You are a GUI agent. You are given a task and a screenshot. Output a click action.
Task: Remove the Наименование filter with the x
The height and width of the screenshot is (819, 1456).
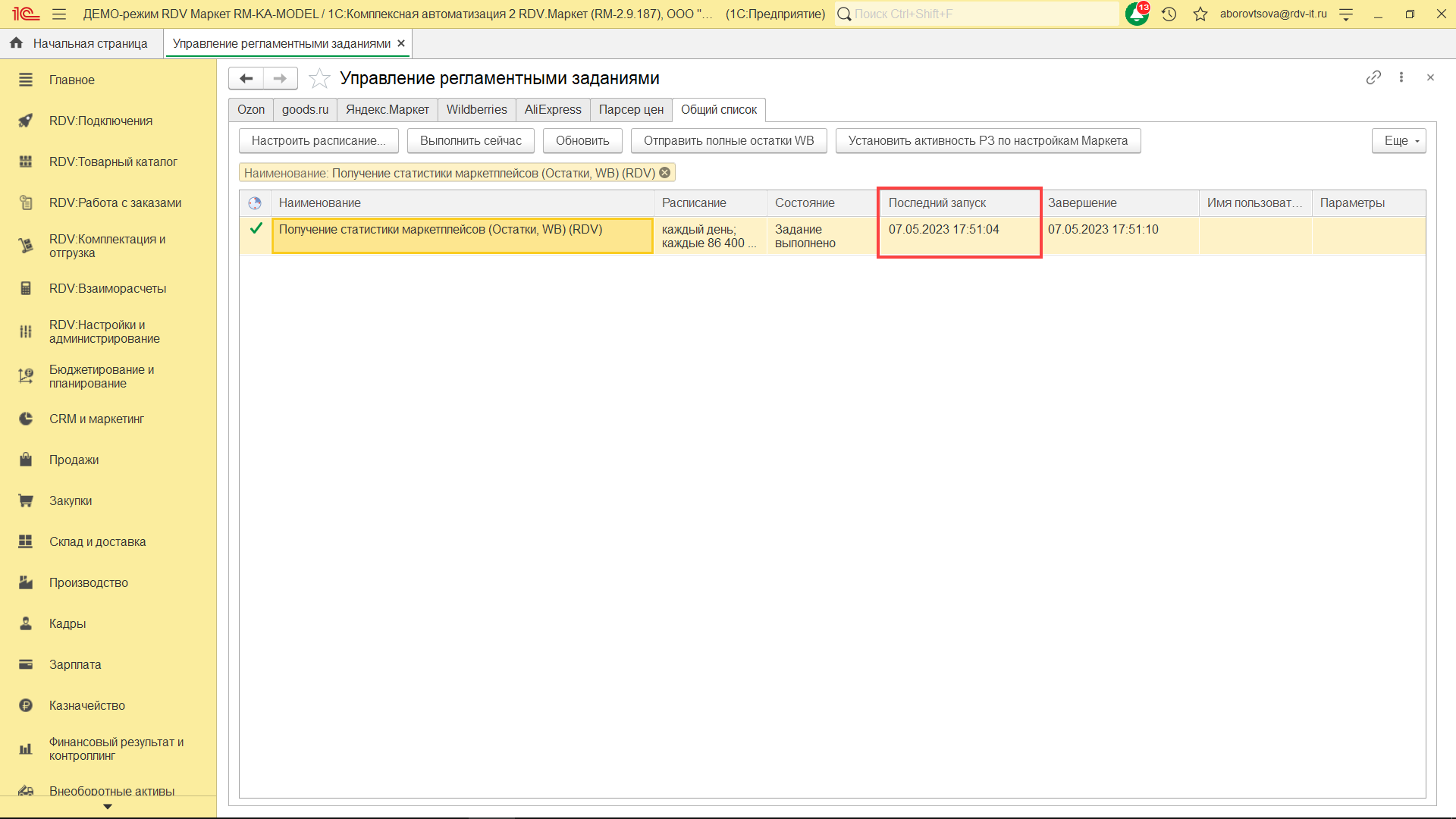(x=665, y=173)
